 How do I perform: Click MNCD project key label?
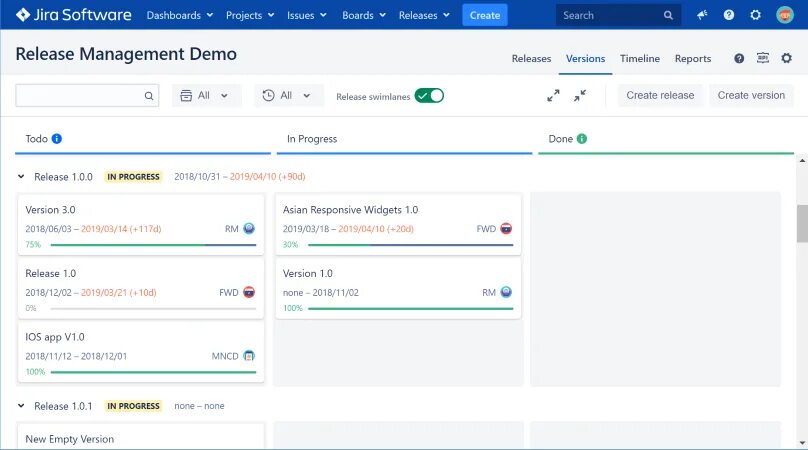point(225,356)
